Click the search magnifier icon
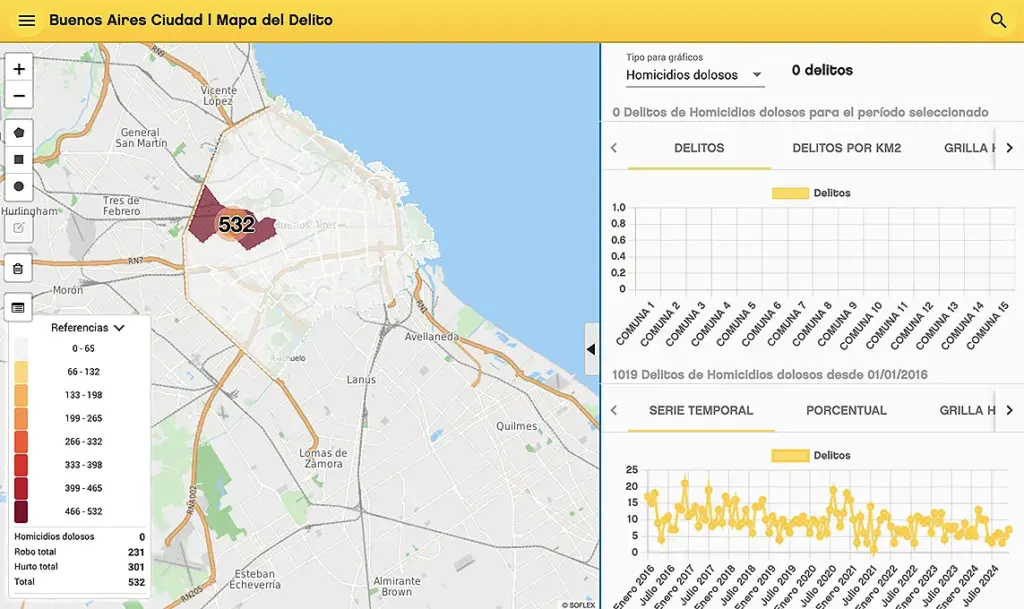 tap(997, 20)
